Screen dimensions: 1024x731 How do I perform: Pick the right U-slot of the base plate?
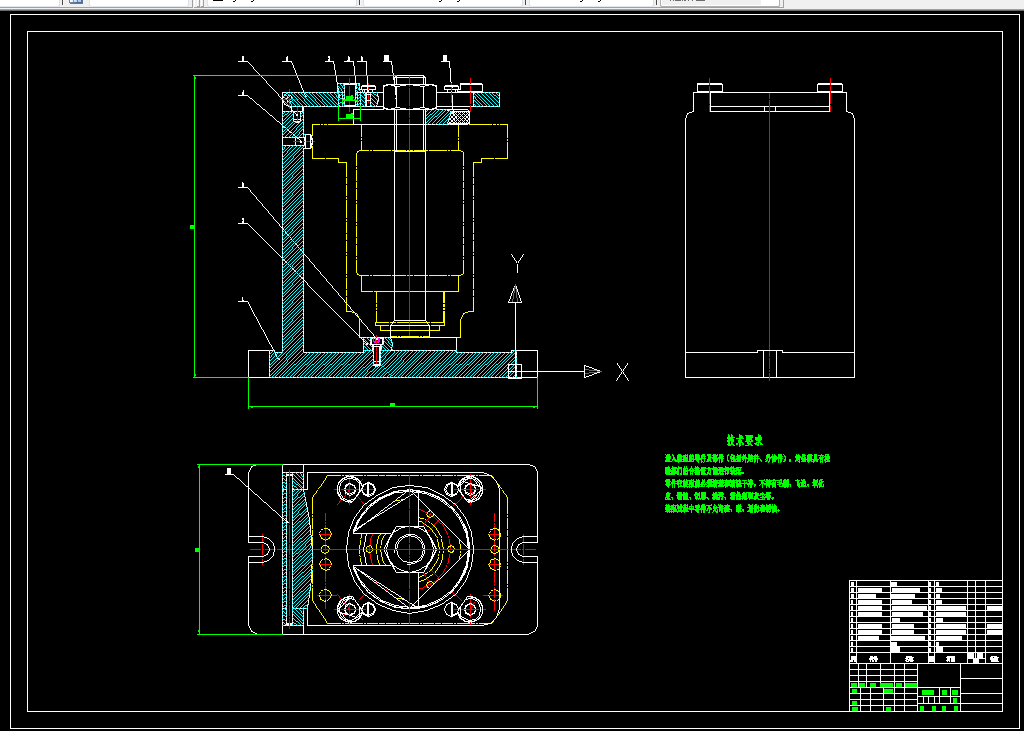coord(525,549)
